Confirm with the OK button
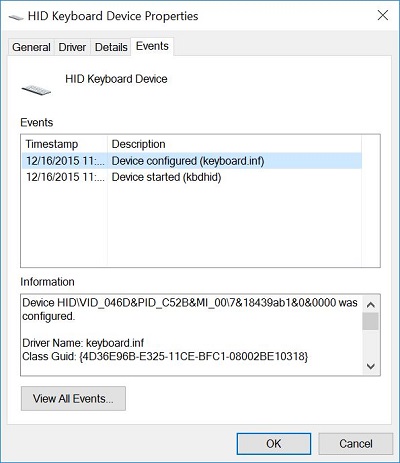 274,444
